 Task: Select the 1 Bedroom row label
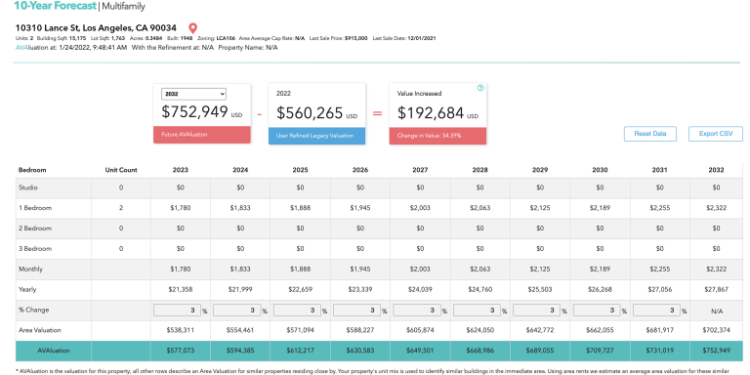click(35, 208)
